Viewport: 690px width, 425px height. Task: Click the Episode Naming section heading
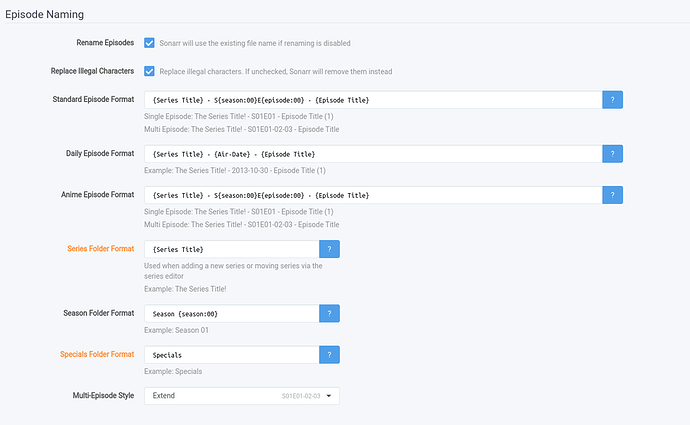tap(44, 15)
